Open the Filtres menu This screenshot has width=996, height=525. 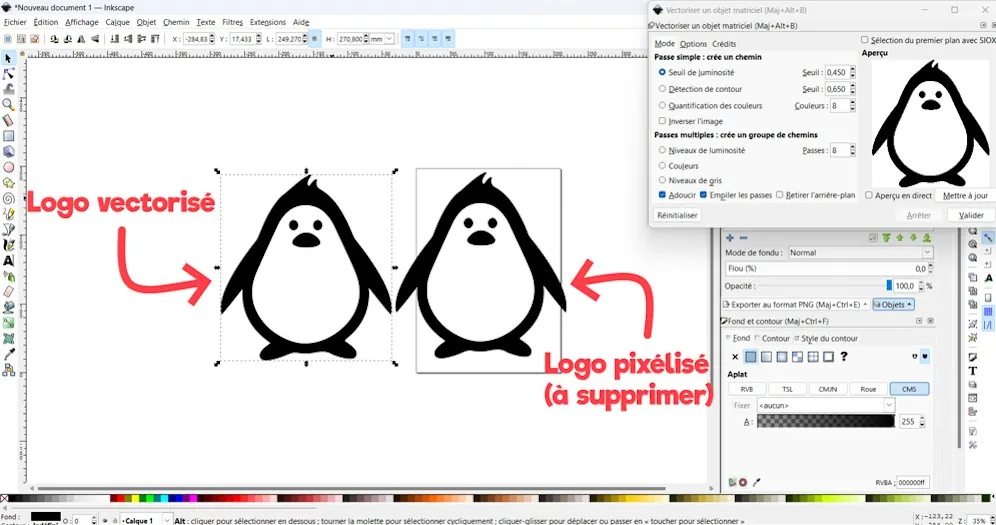click(232, 22)
